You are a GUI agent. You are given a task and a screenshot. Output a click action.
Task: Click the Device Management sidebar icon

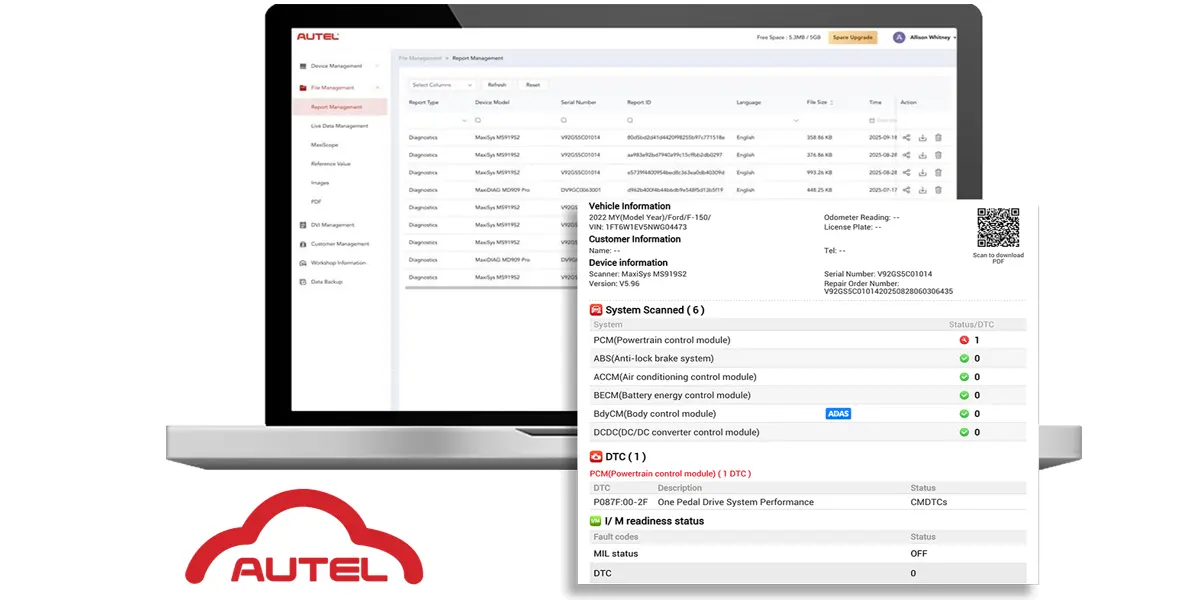[x=302, y=66]
